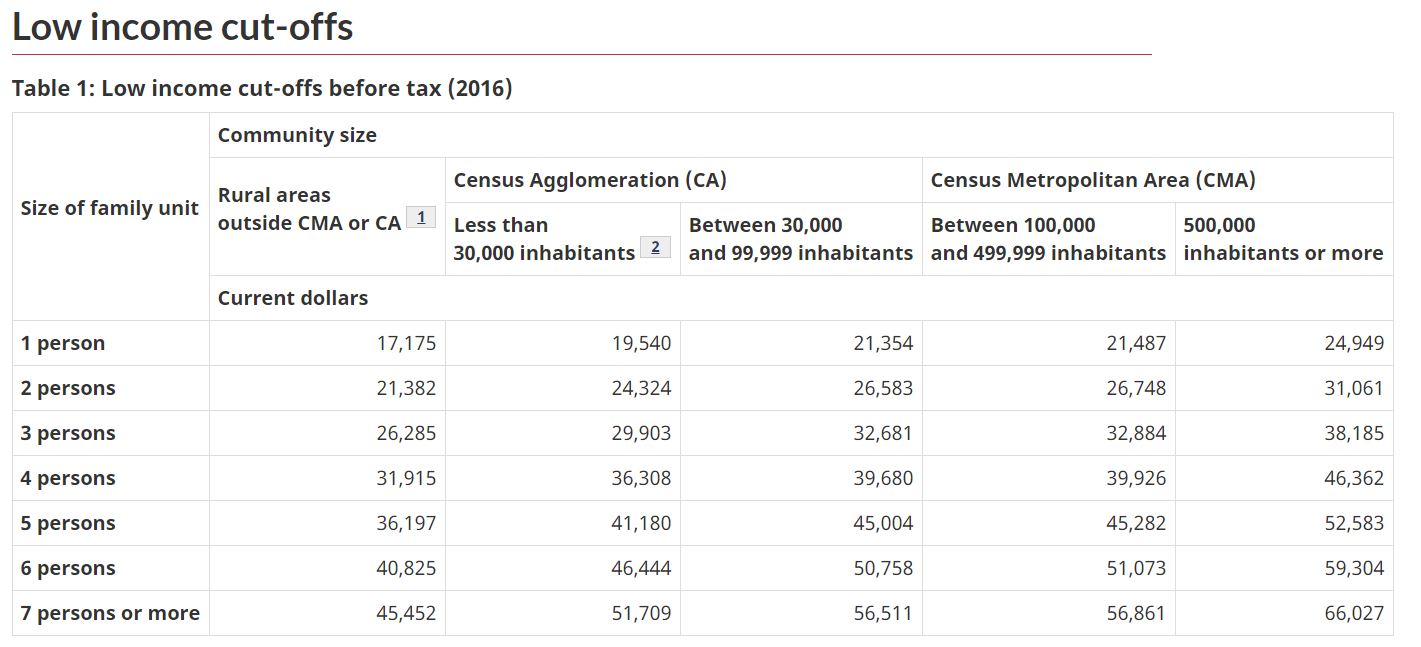Click the 29,903 value in 3 persons row
This screenshot has height=647, width=1421.
[641, 433]
